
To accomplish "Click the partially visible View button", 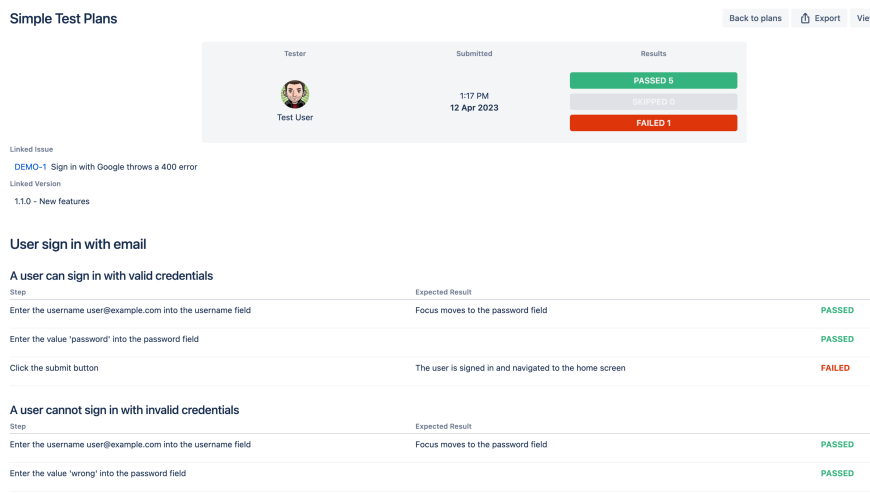I will 862,18.
